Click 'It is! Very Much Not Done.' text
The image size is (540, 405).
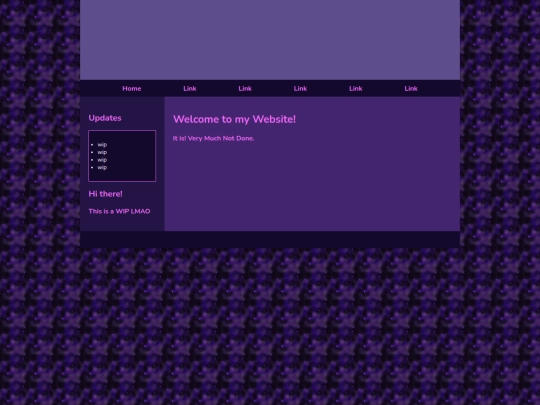(x=214, y=138)
